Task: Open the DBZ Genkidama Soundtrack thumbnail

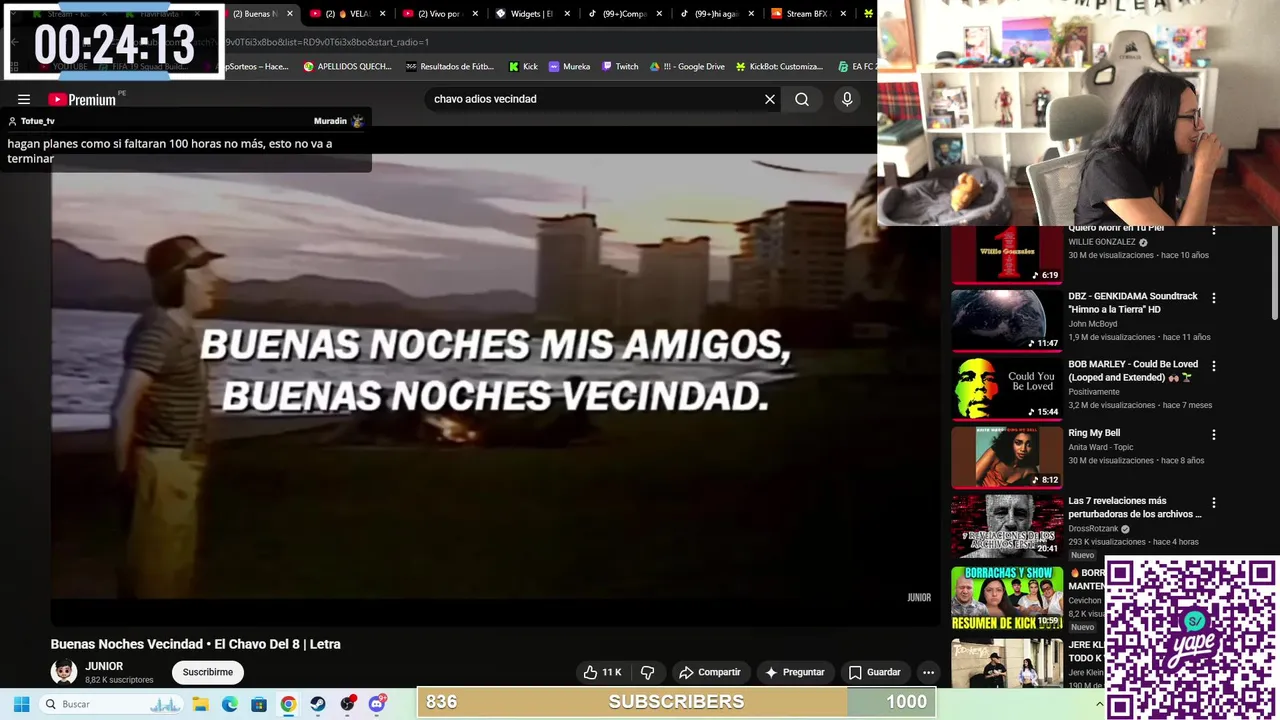Action: coord(1007,320)
